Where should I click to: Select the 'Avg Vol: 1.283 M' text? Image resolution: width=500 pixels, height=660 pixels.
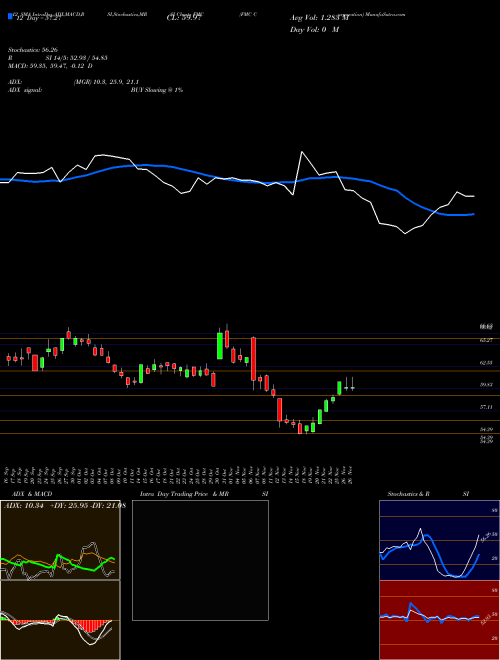click(x=319, y=18)
